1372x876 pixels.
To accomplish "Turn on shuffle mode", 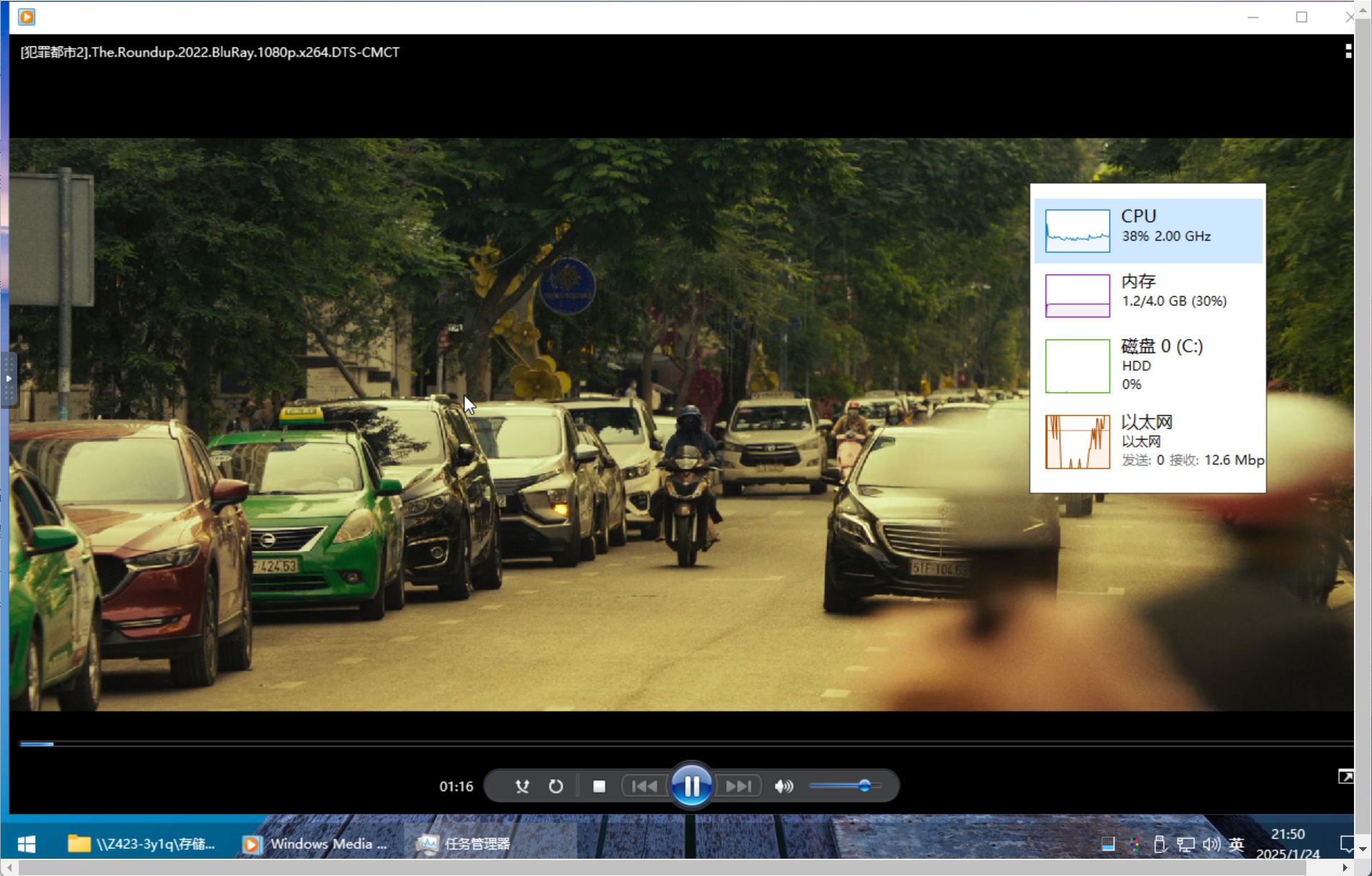I will [522, 787].
